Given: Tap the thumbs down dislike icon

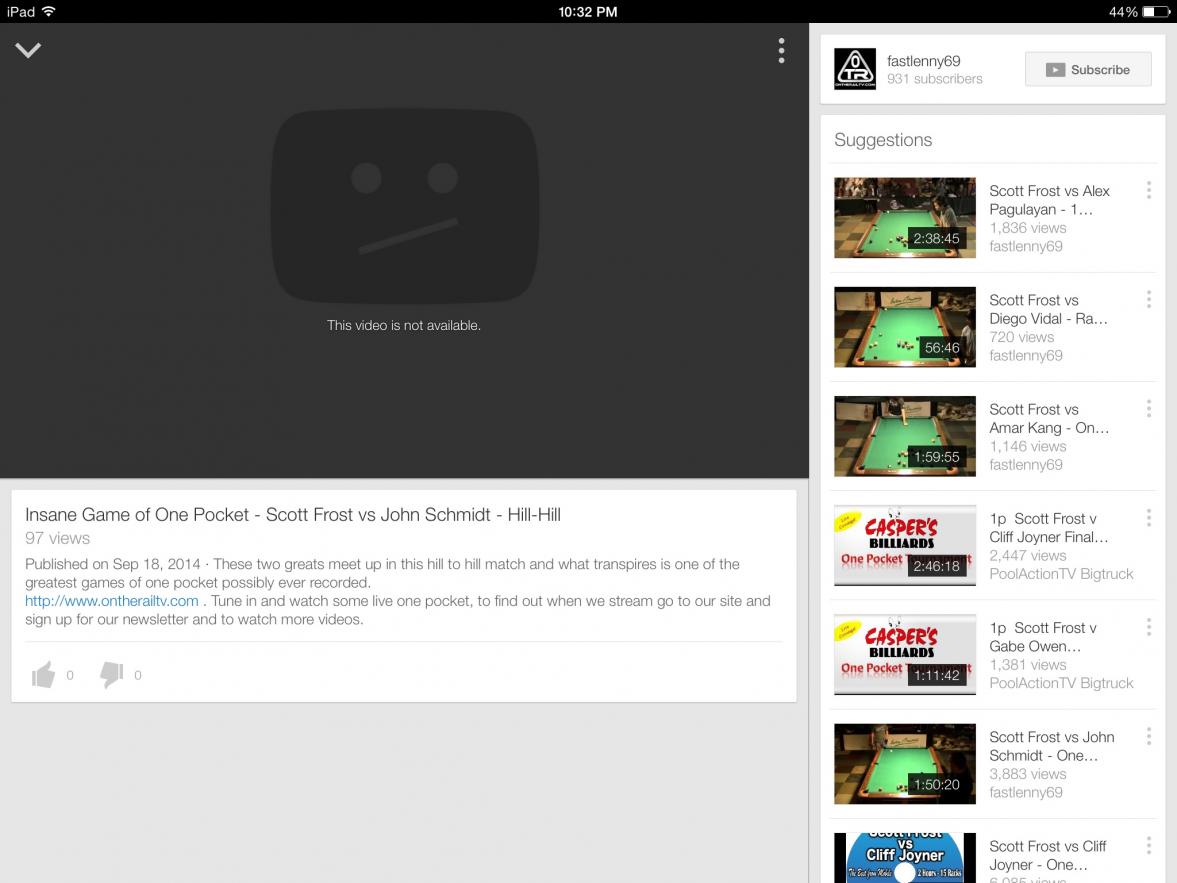Looking at the screenshot, I should [x=111, y=675].
